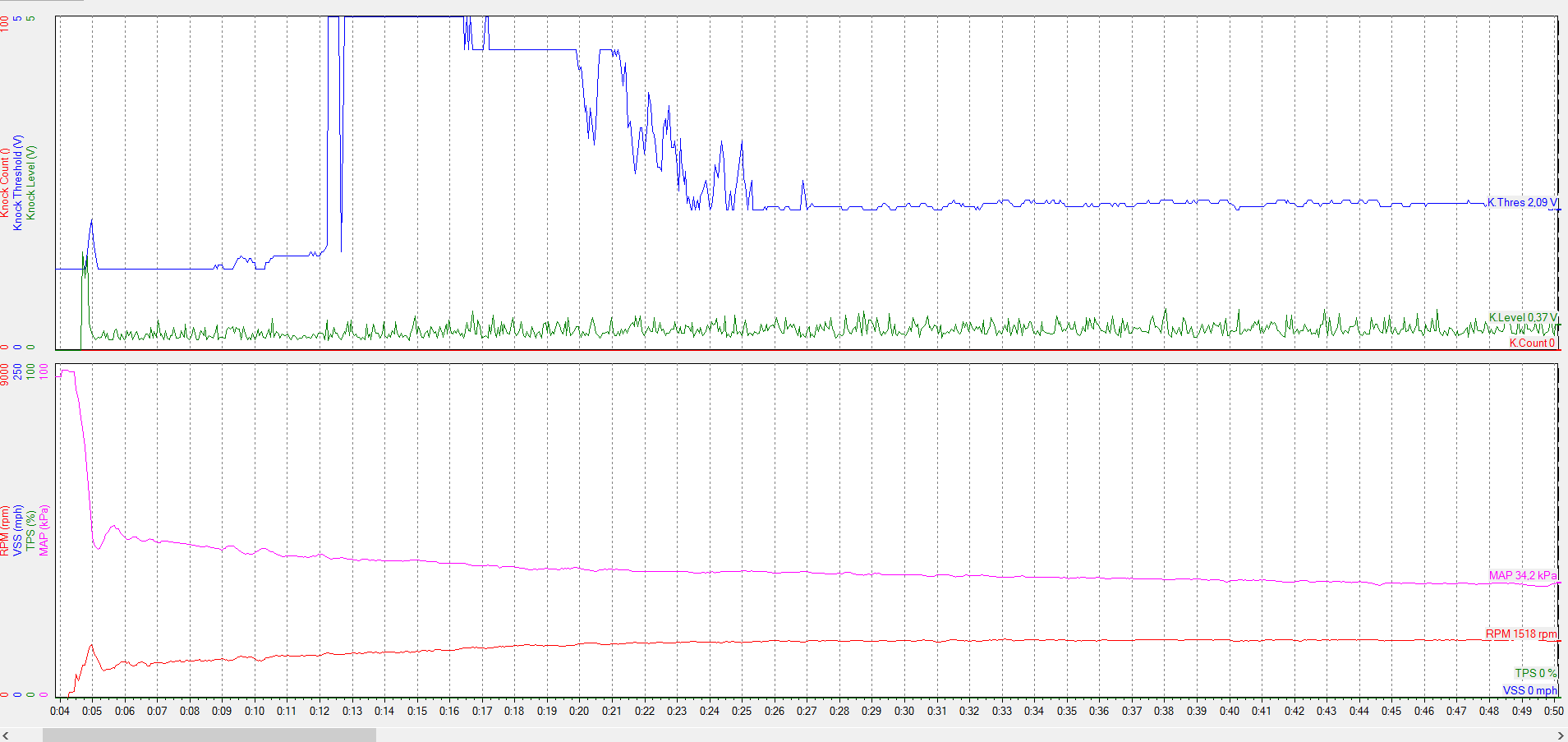Click the Knock Threshold (V) axis title

[x=18, y=182]
